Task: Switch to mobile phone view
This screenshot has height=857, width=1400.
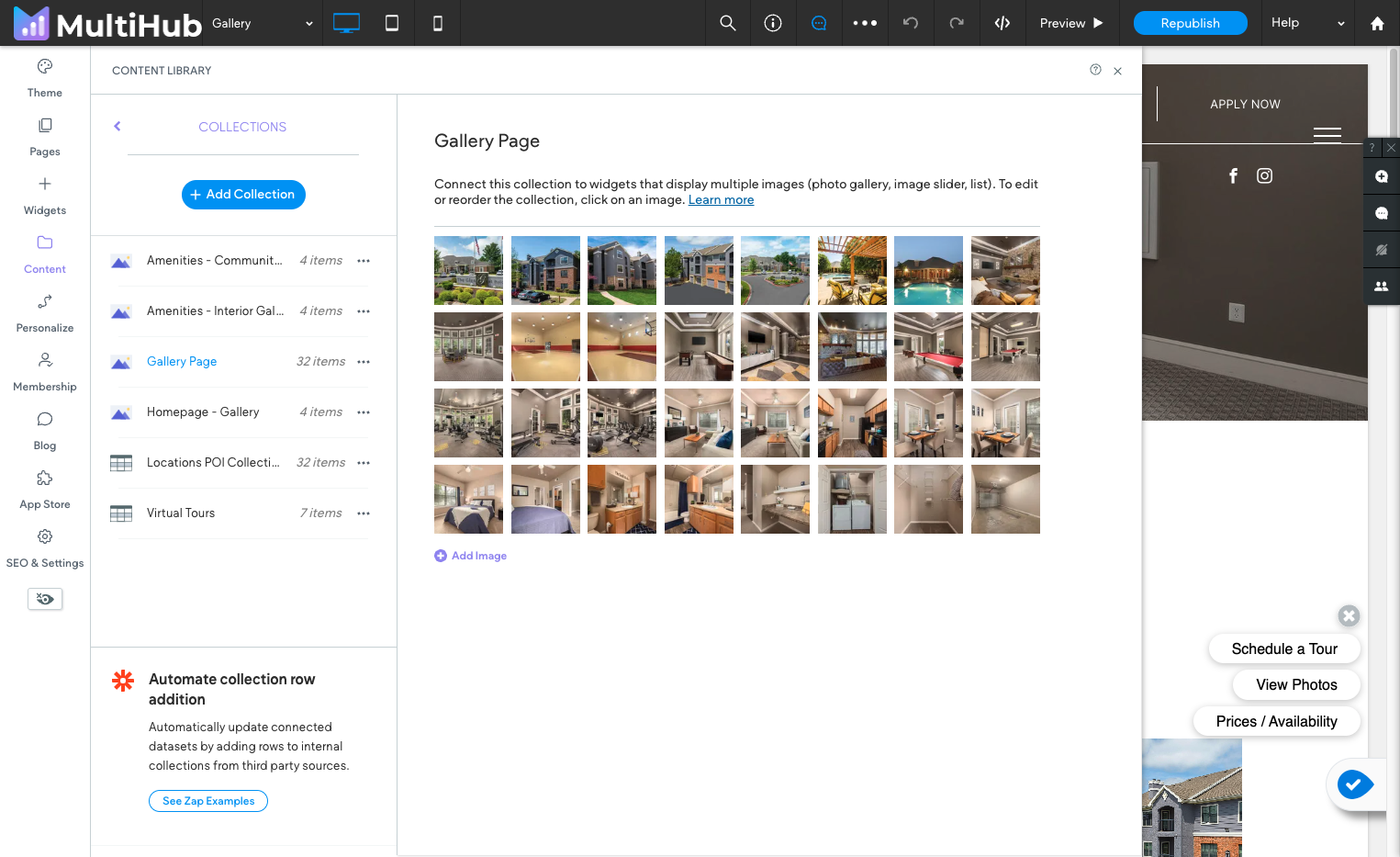Action: pyautogui.click(x=438, y=23)
